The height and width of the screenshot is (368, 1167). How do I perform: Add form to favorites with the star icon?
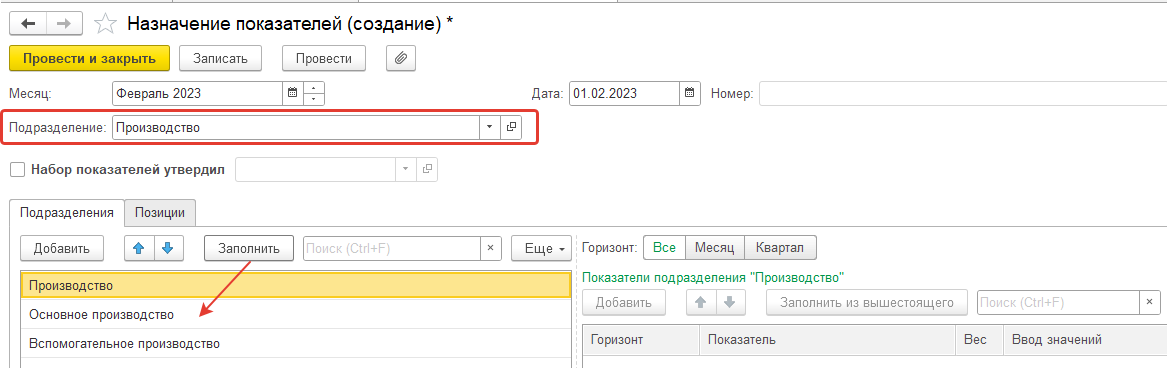105,24
